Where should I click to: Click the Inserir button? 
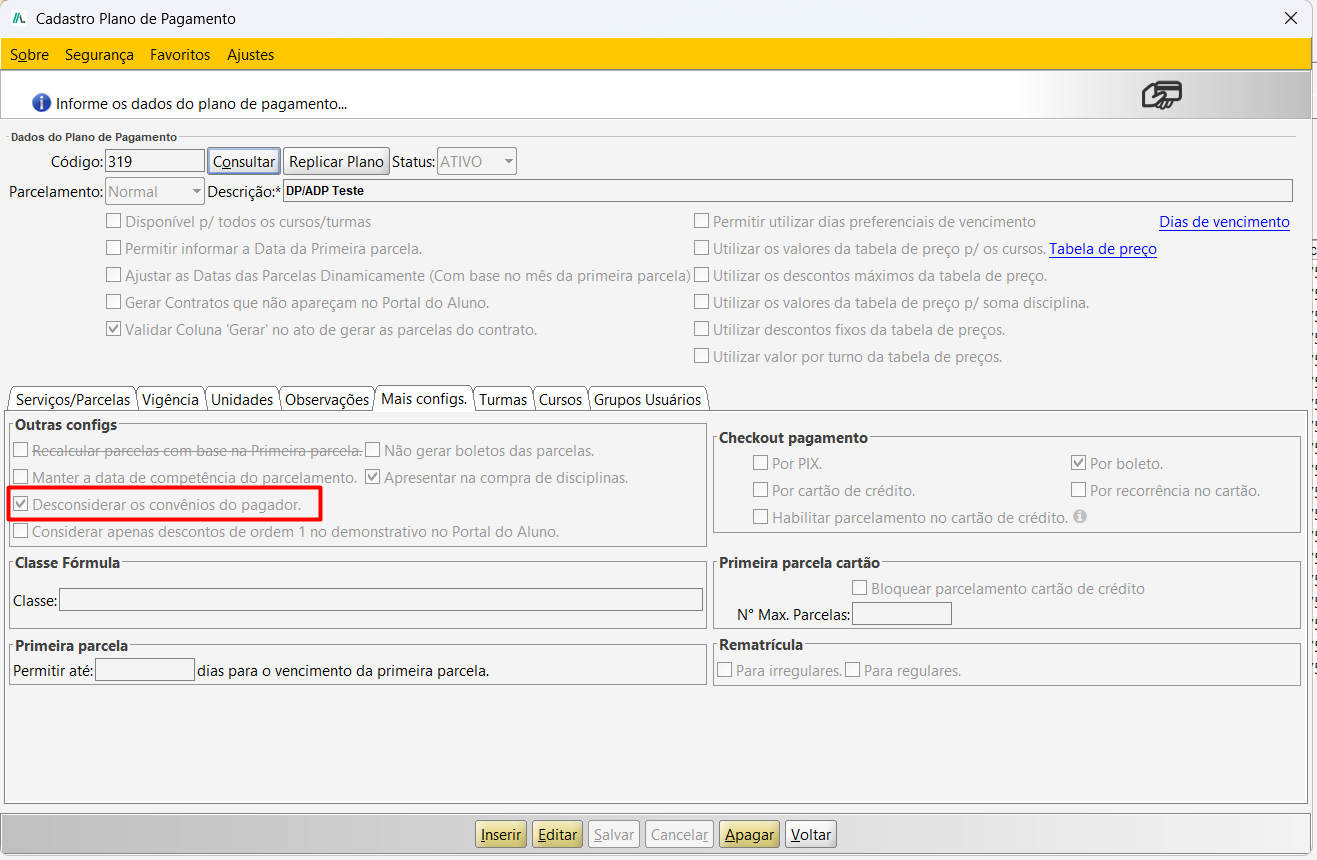click(x=501, y=834)
